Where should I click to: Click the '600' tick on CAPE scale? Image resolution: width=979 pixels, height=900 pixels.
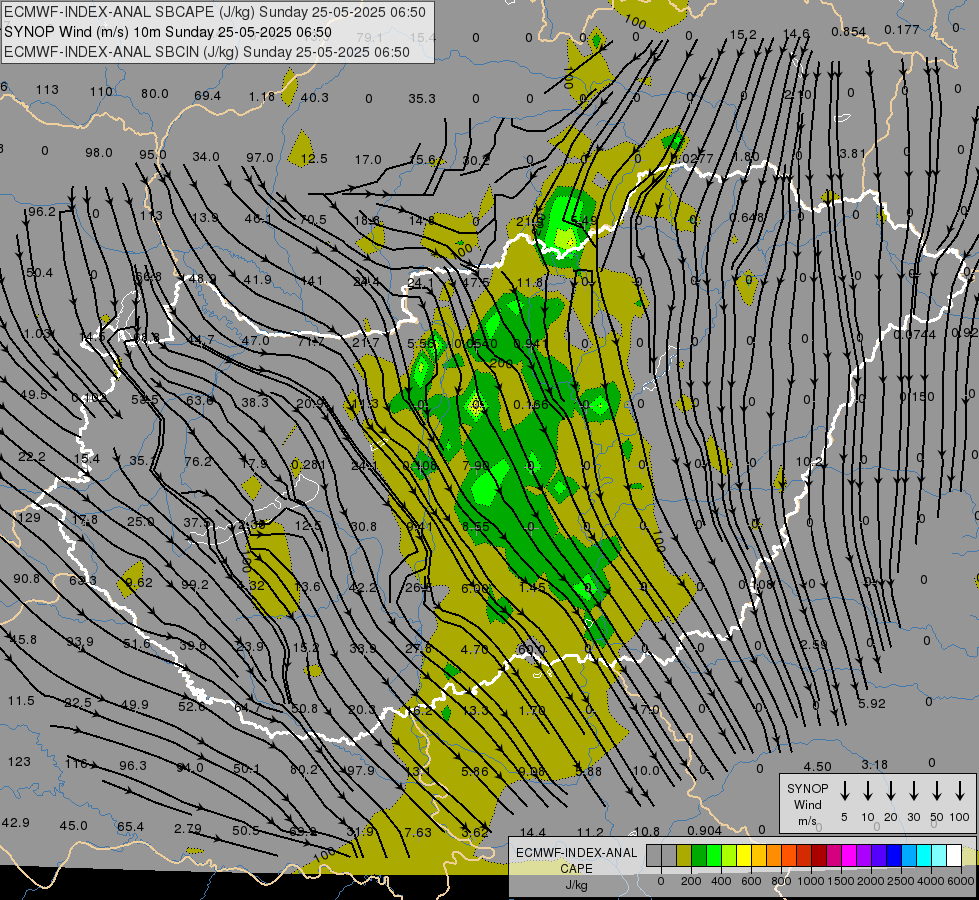(x=751, y=881)
